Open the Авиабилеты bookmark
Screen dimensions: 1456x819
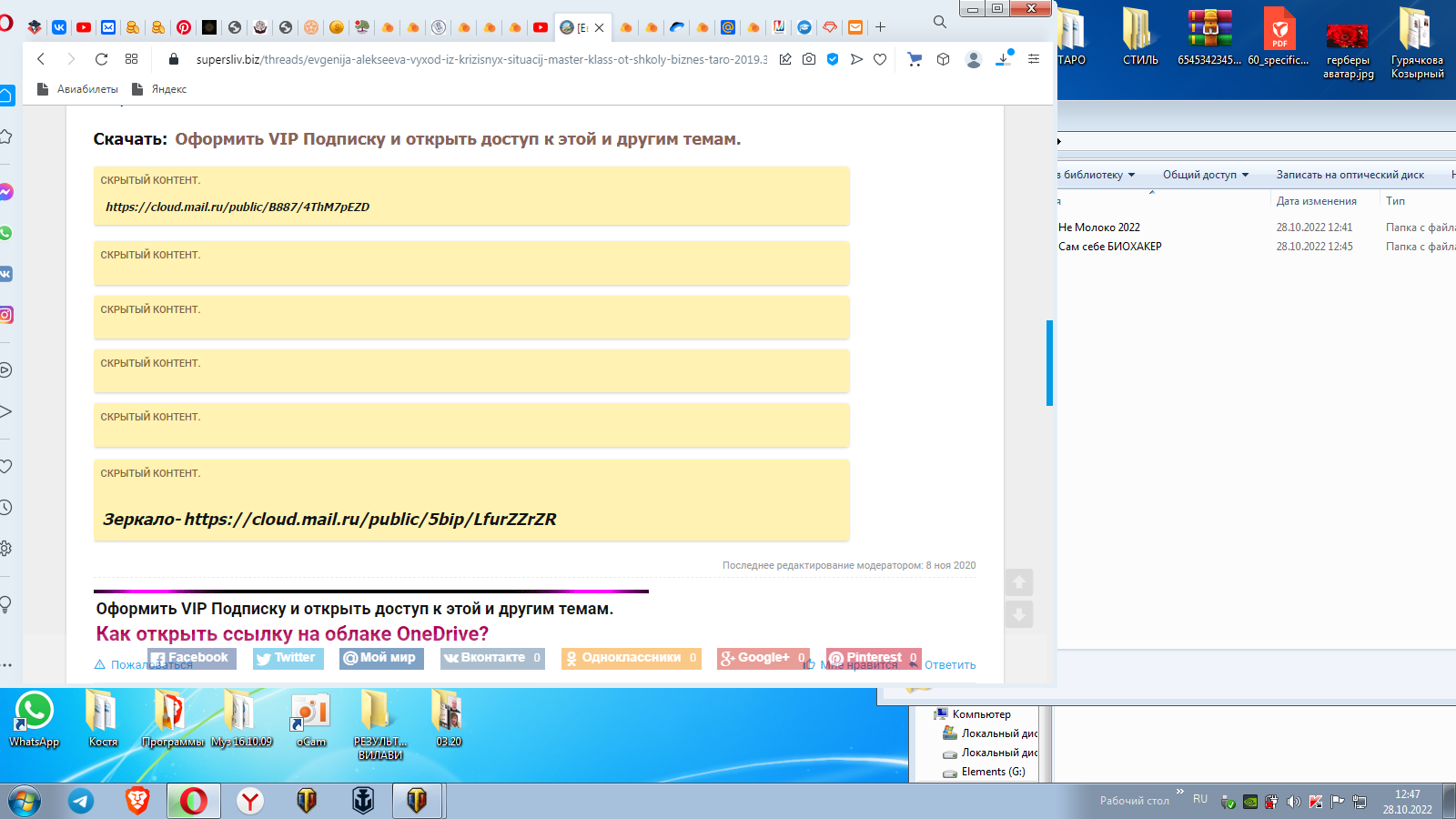pyautogui.click(x=77, y=89)
